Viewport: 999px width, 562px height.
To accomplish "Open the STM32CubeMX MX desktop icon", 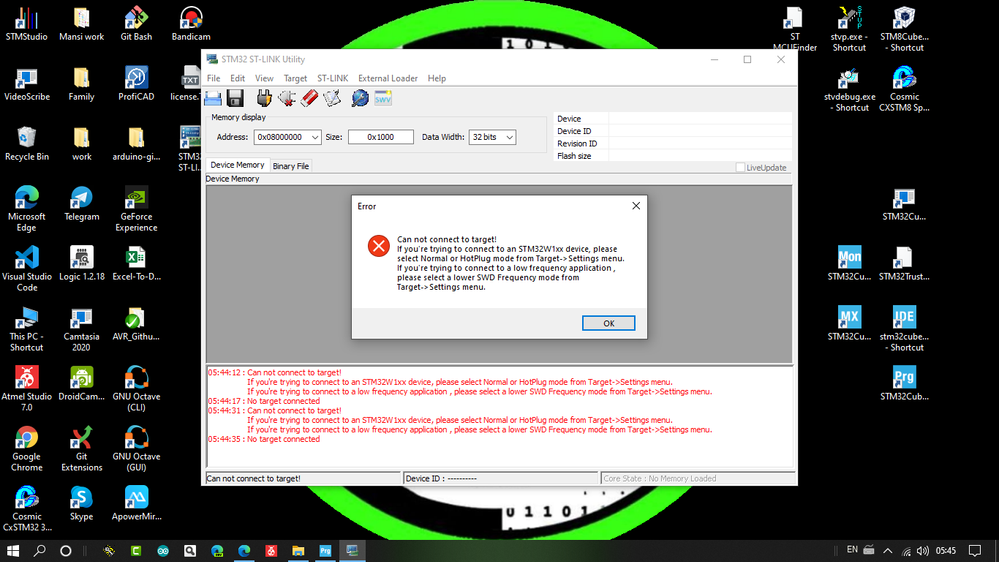I will 849,323.
